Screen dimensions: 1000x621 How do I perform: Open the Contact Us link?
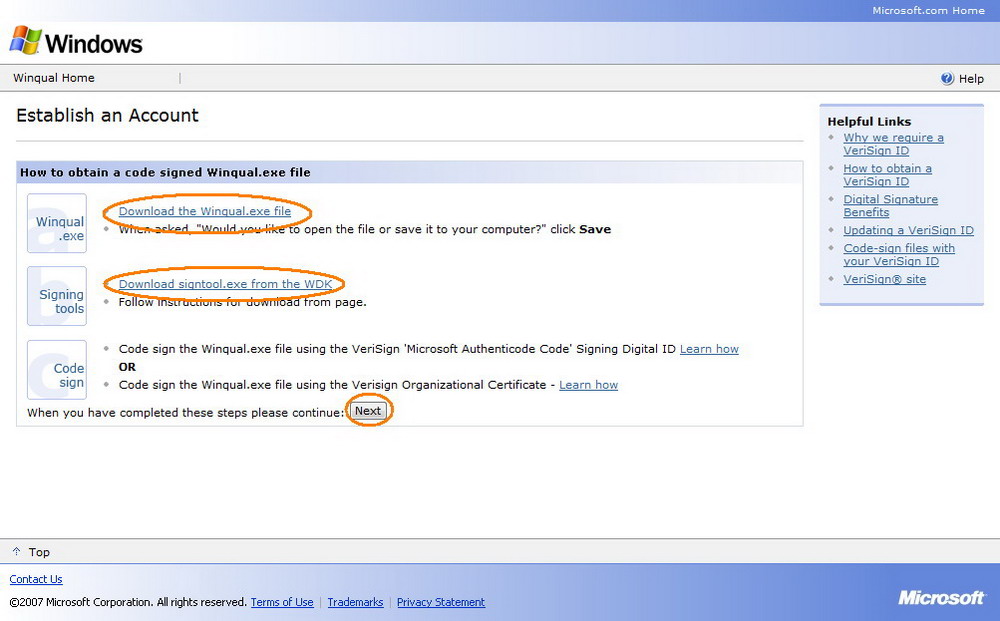pos(36,579)
